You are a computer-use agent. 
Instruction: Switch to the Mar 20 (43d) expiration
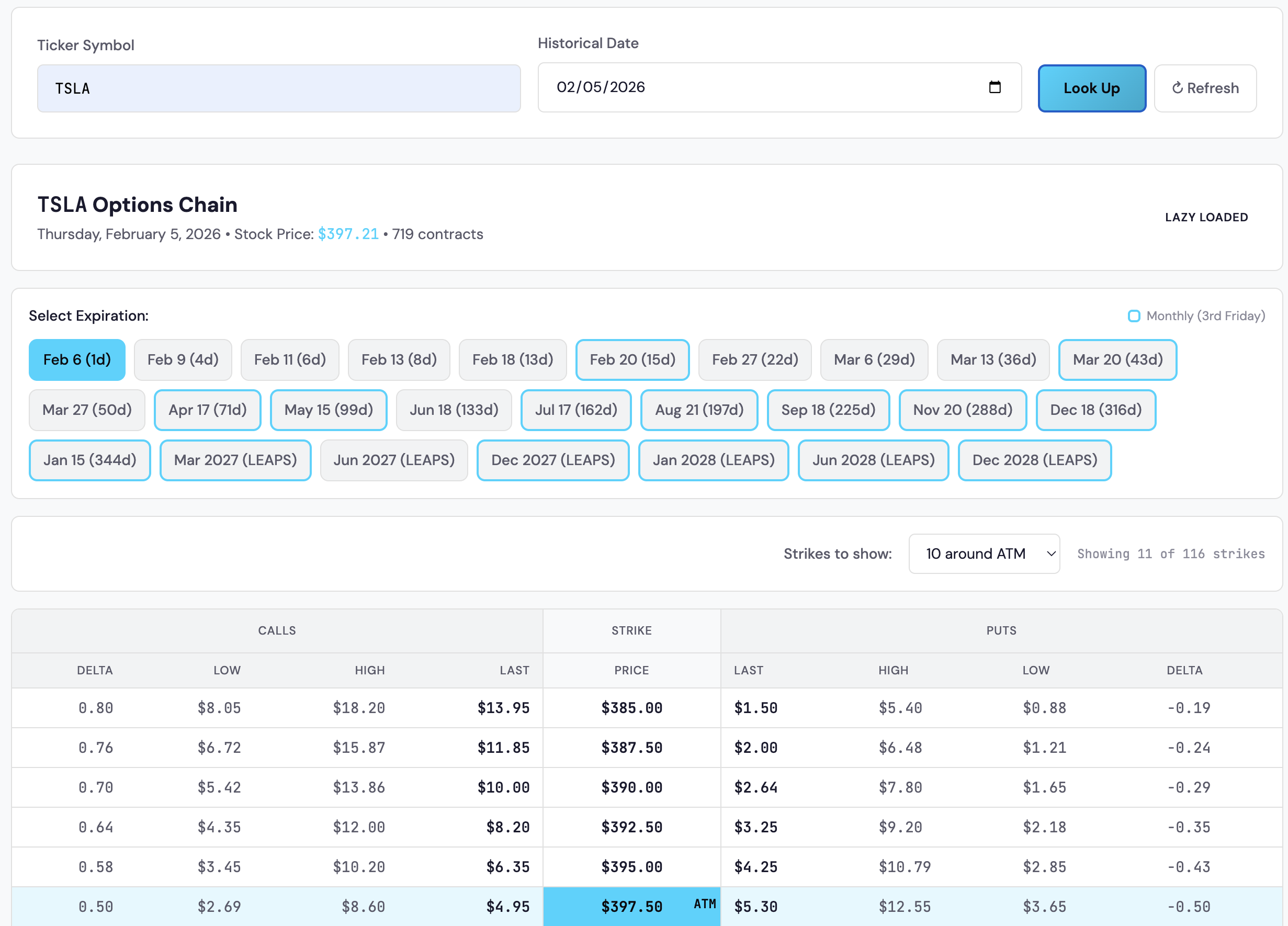(x=1117, y=359)
